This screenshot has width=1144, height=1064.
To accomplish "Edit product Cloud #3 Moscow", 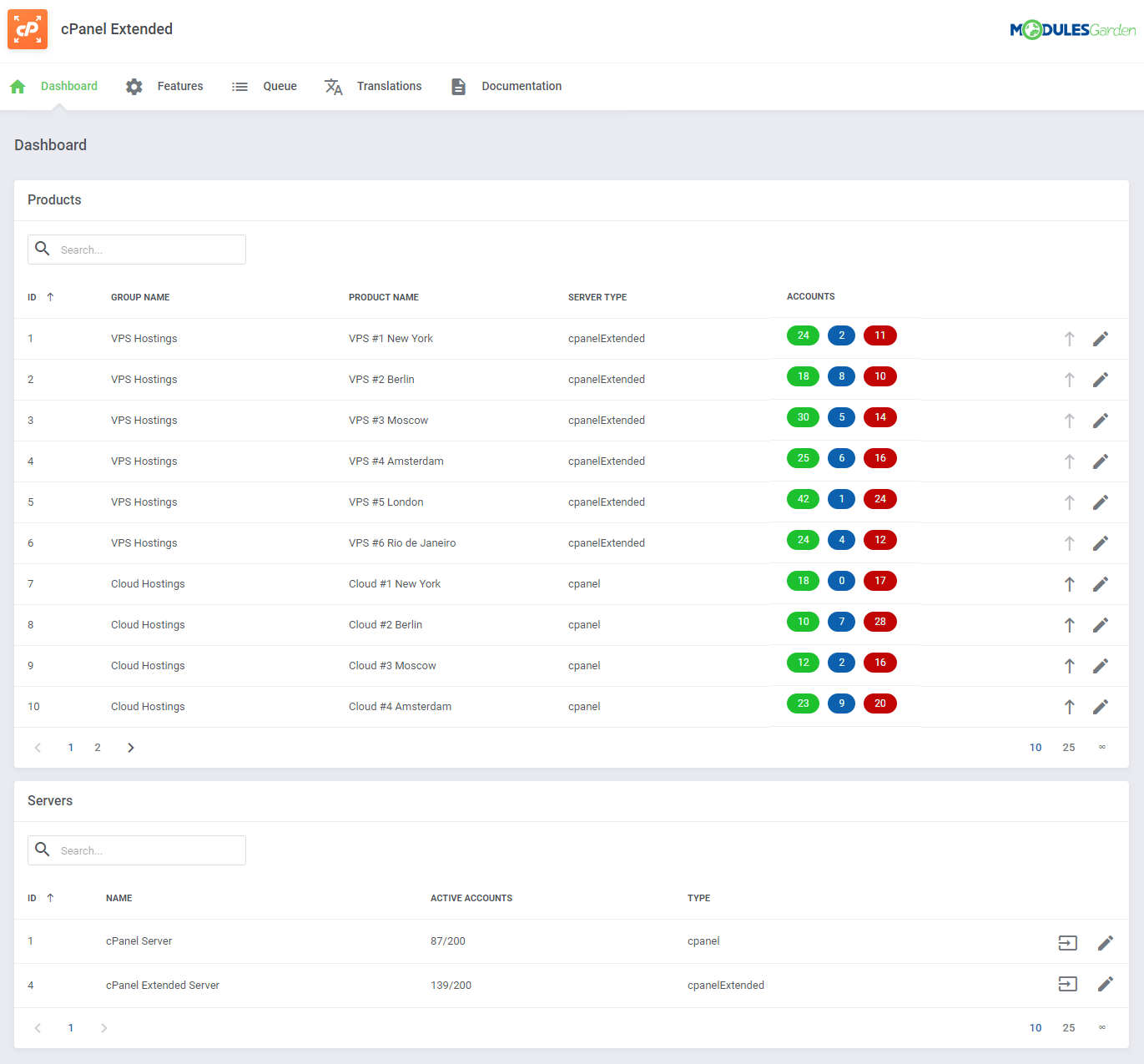I will point(1101,666).
